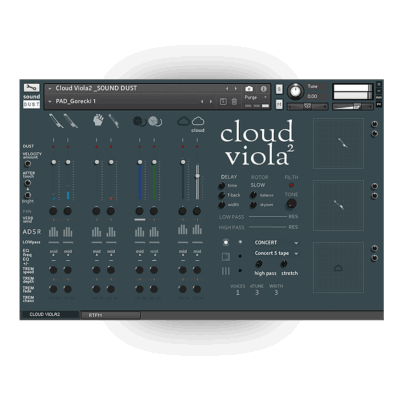Click the save snapshot icon beside trash
400x400 pixels.
pyautogui.click(x=223, y=102)
